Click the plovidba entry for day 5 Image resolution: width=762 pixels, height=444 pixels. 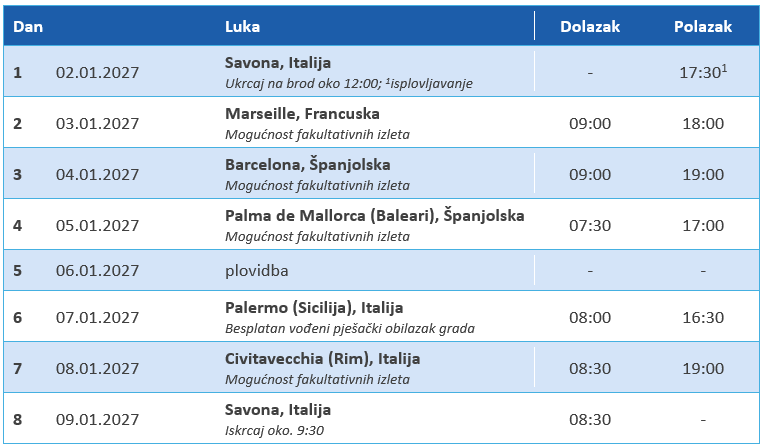[x=257, y=271]
